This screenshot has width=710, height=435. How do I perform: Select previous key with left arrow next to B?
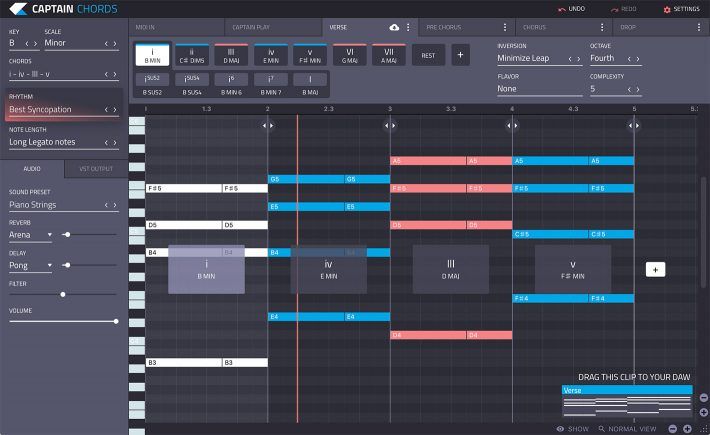pyautogui.click(x=27, y=43)
